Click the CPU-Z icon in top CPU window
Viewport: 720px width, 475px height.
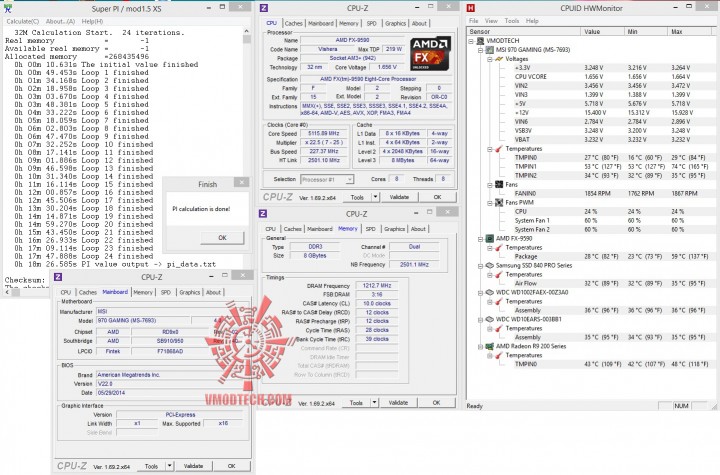264,8
